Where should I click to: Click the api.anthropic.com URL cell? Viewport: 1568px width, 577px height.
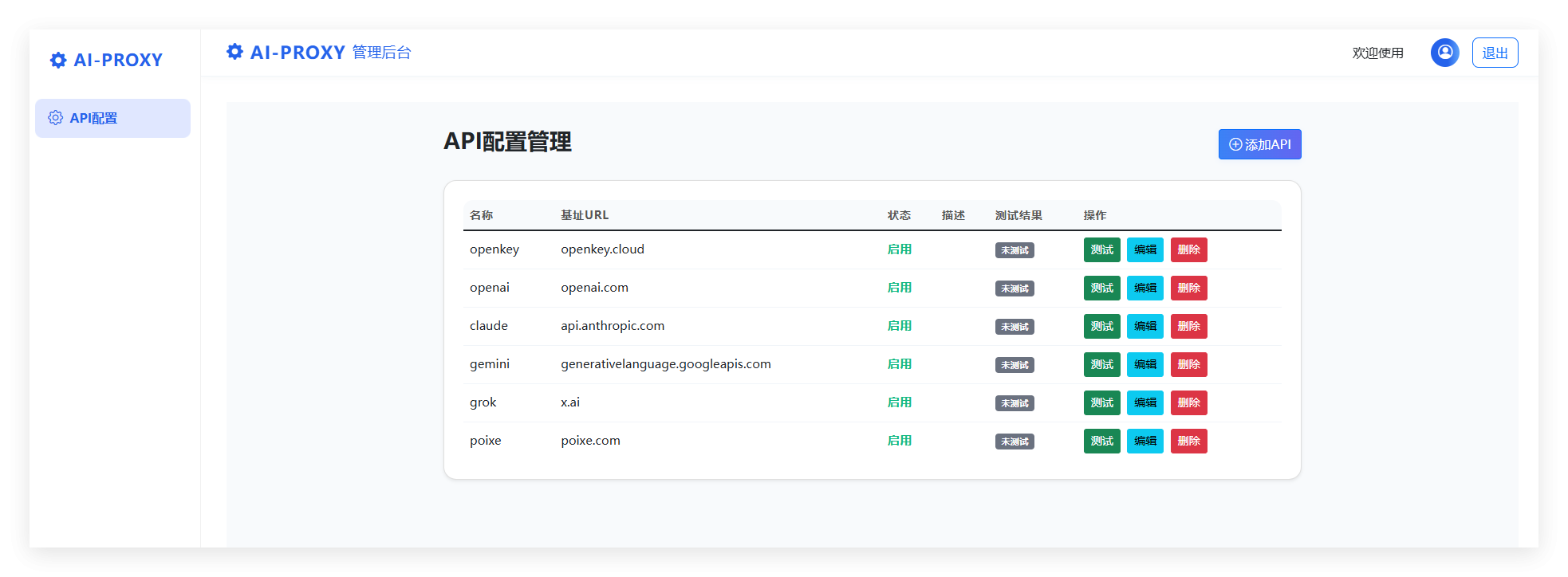pyautogui.click(x=613, y=326)
